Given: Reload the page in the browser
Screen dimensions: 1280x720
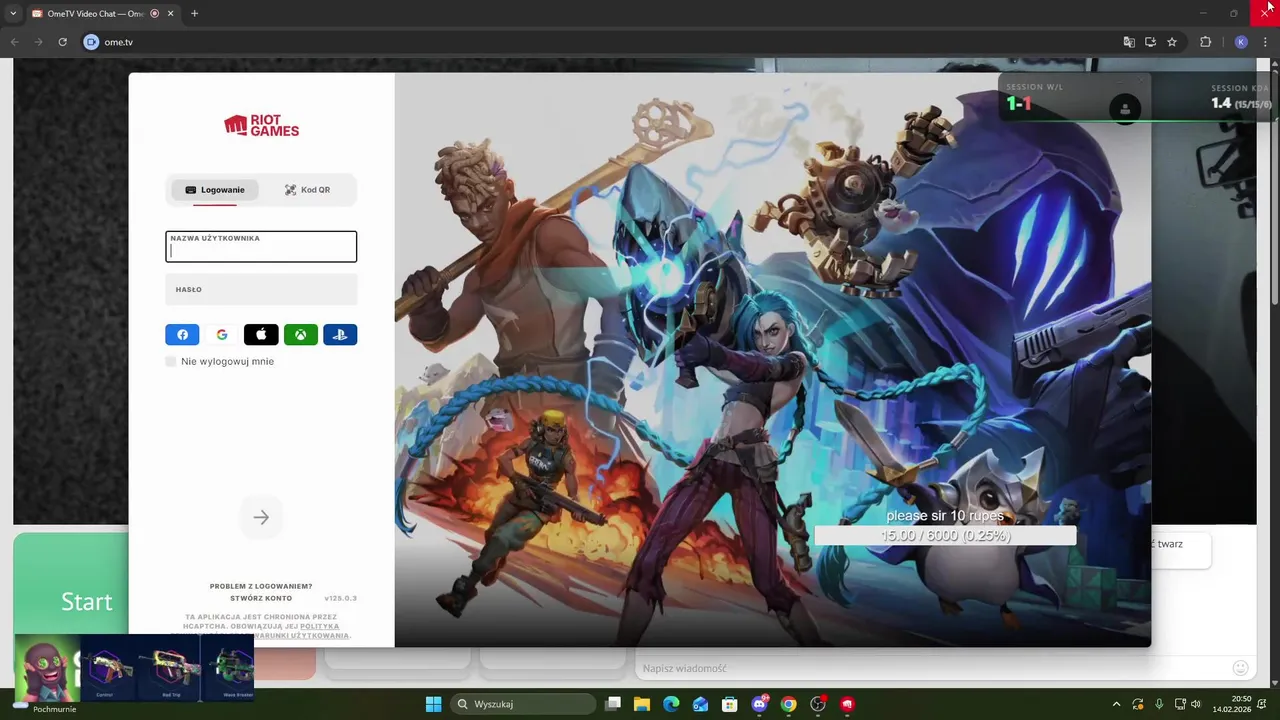Looking at the screenshot, I should (x=62, y=42).
